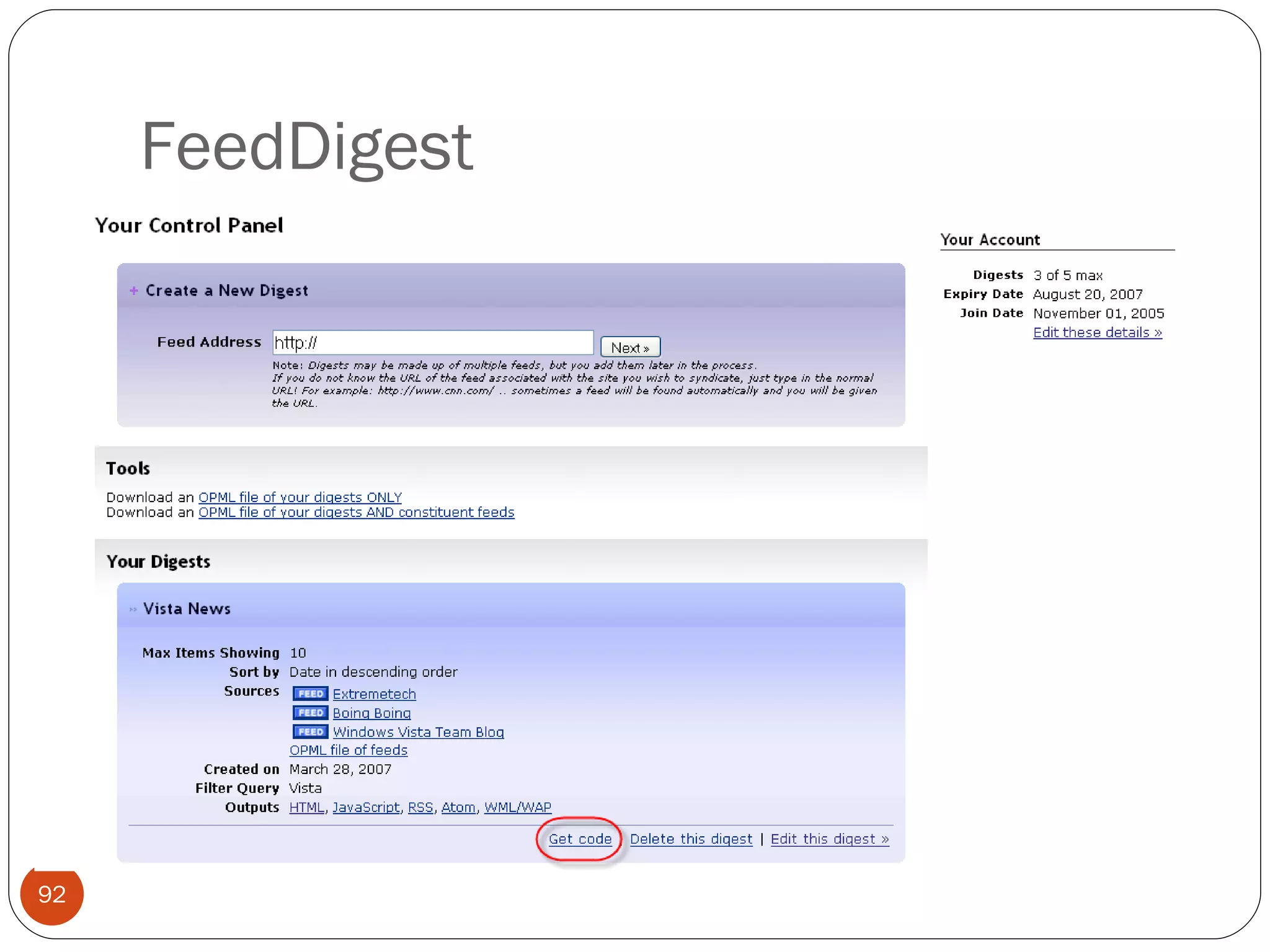This screenshot has width=1270, height=952.
Task: Open the Atom output link
Action: pos(458,808)
